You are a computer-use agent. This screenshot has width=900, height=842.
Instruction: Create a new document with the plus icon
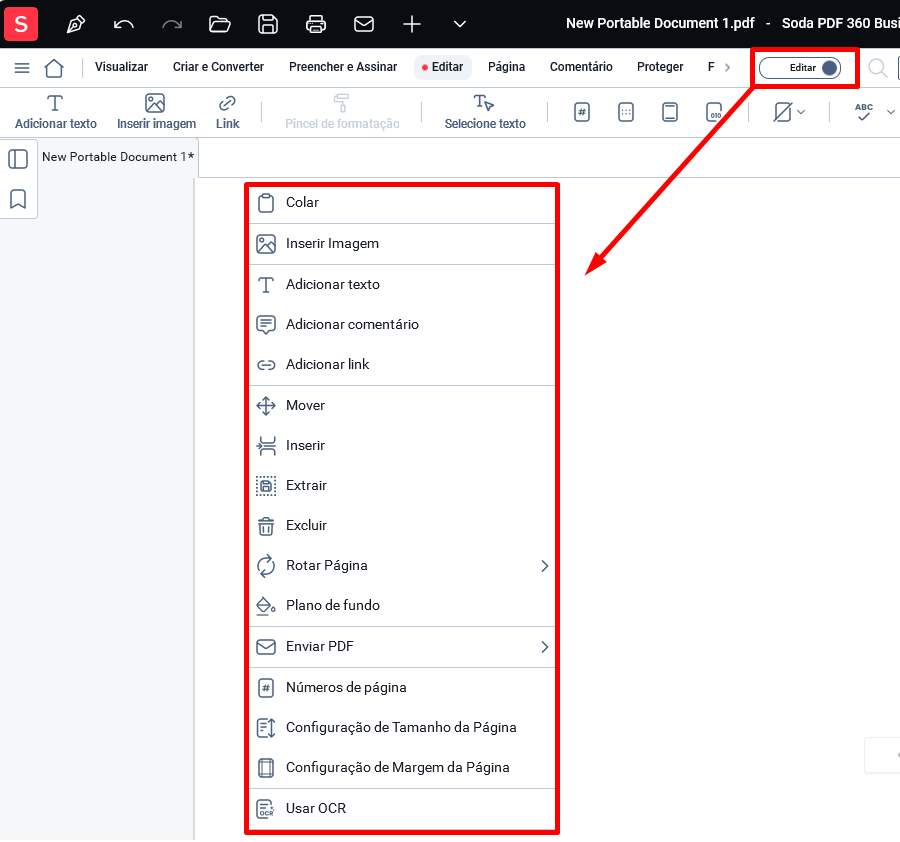[x=412, y=24]
